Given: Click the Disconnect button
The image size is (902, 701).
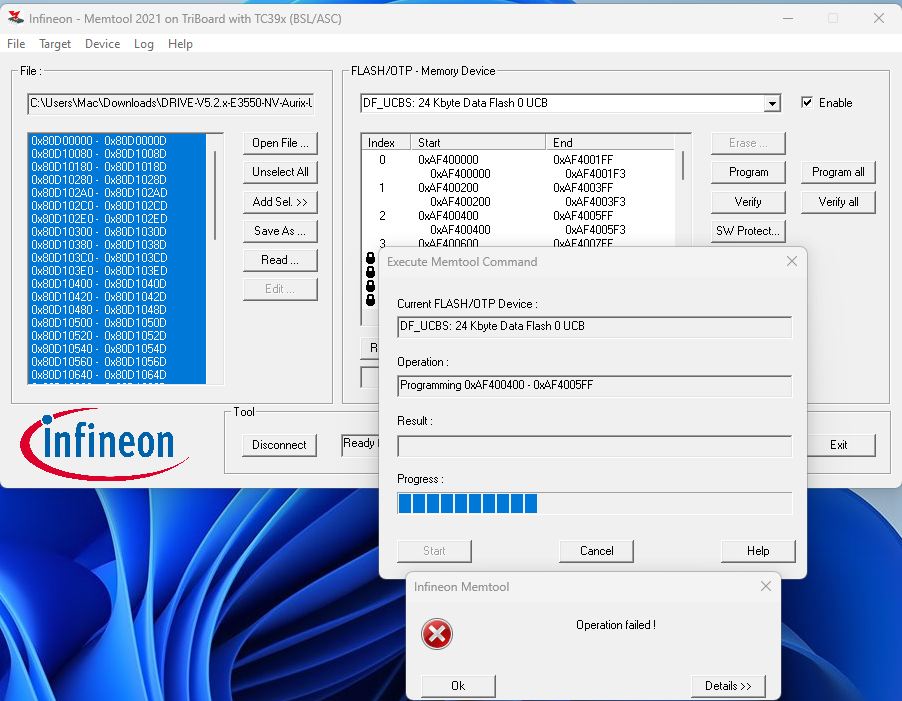Looking at the screenshot, I should pos(279,445).
